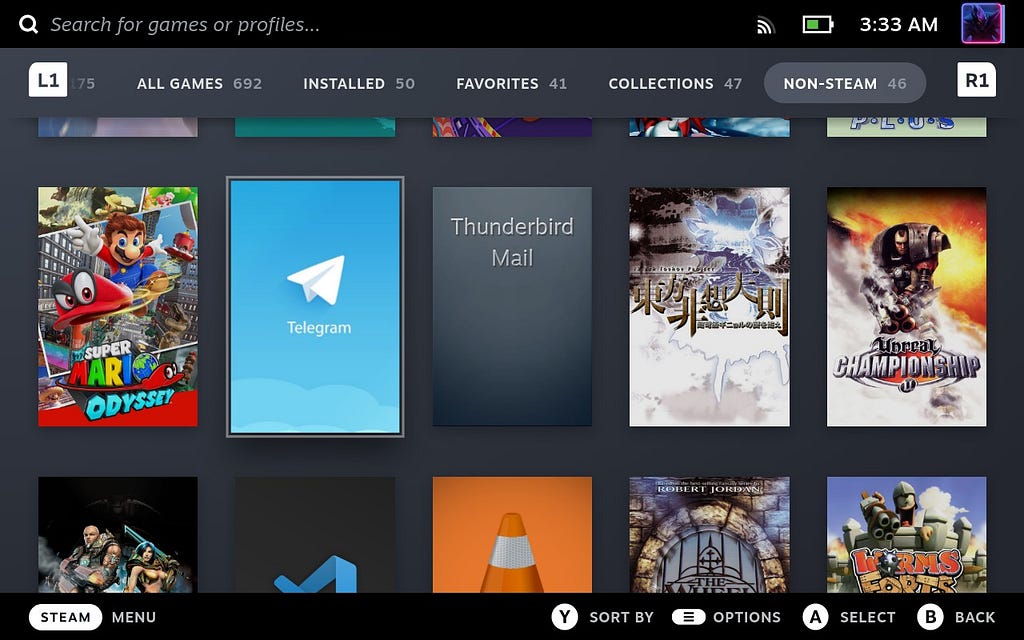Click the Telegram paper plane logo
The height and width of the screenshot is (640, 1024).
(316, 280)
